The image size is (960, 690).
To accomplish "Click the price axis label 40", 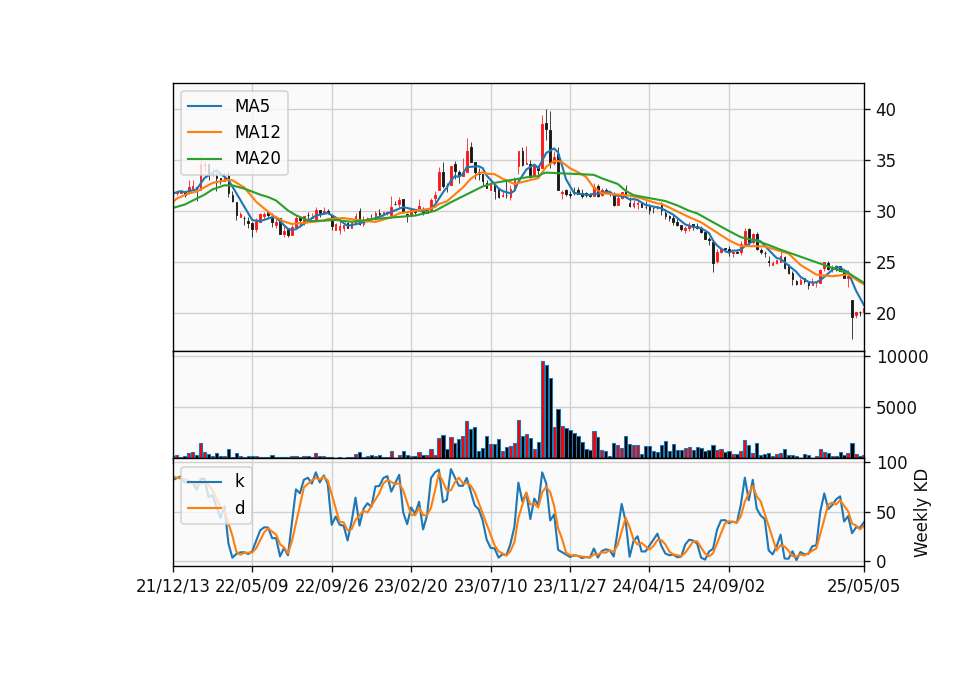I will 886,110.
